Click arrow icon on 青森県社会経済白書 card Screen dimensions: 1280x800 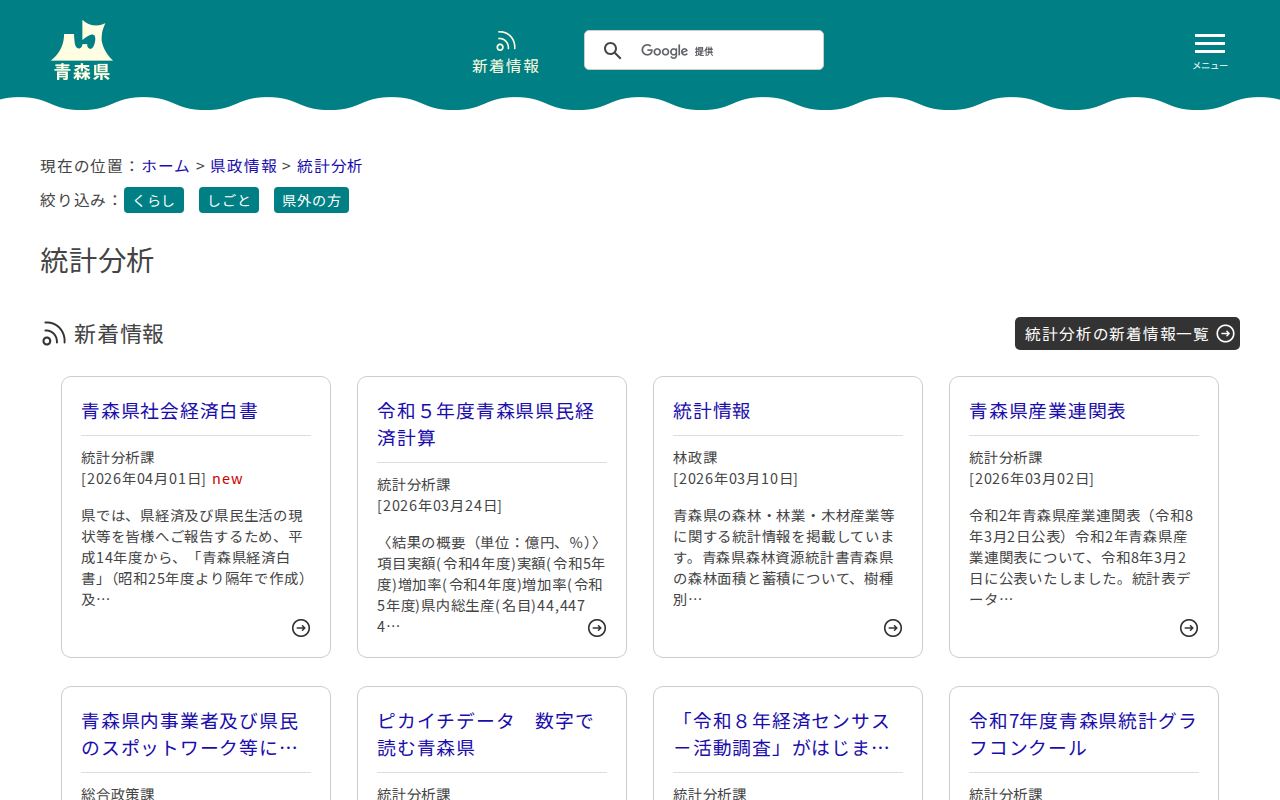(301, 628)
